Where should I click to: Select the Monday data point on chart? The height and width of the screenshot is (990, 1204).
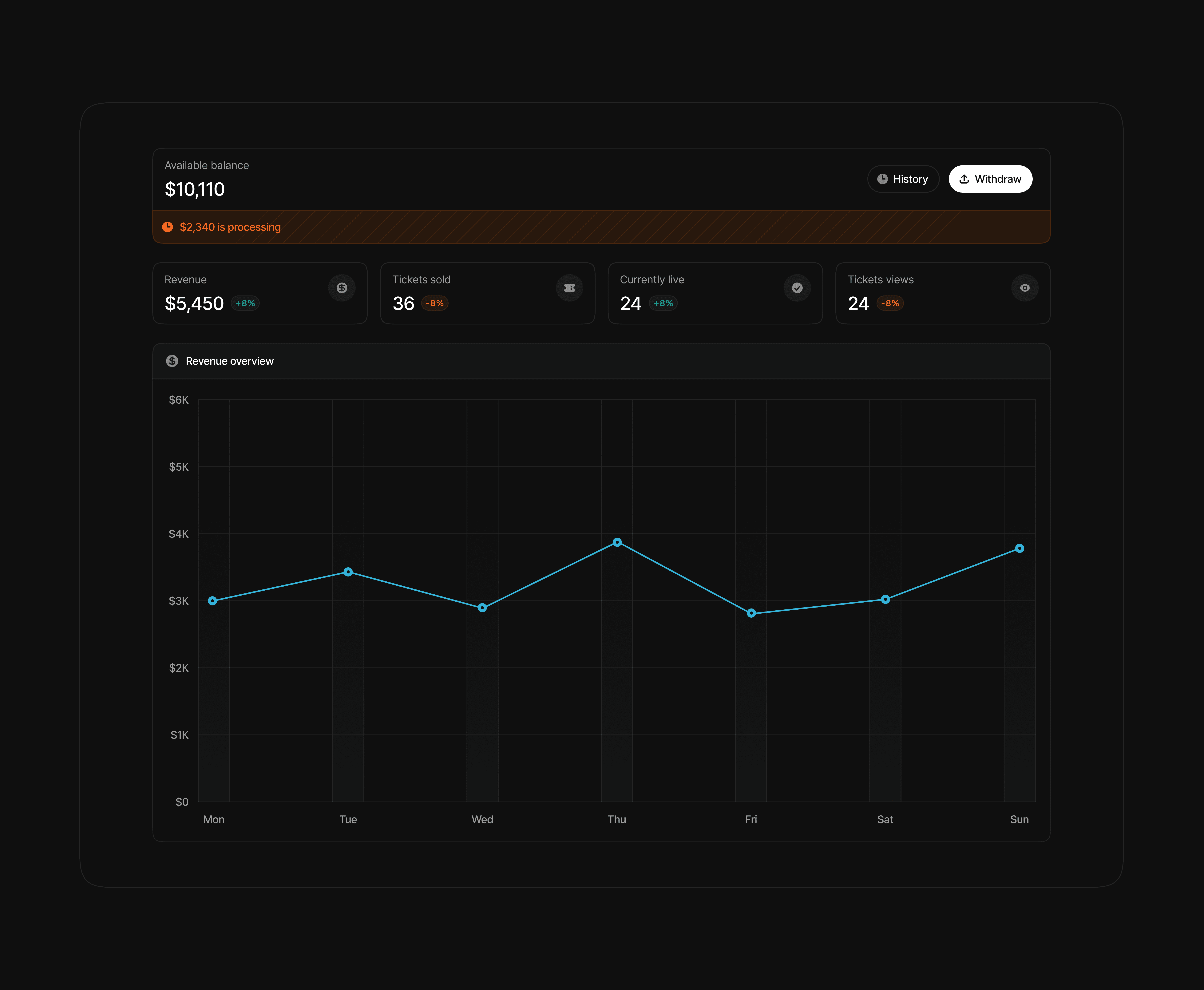213,601
